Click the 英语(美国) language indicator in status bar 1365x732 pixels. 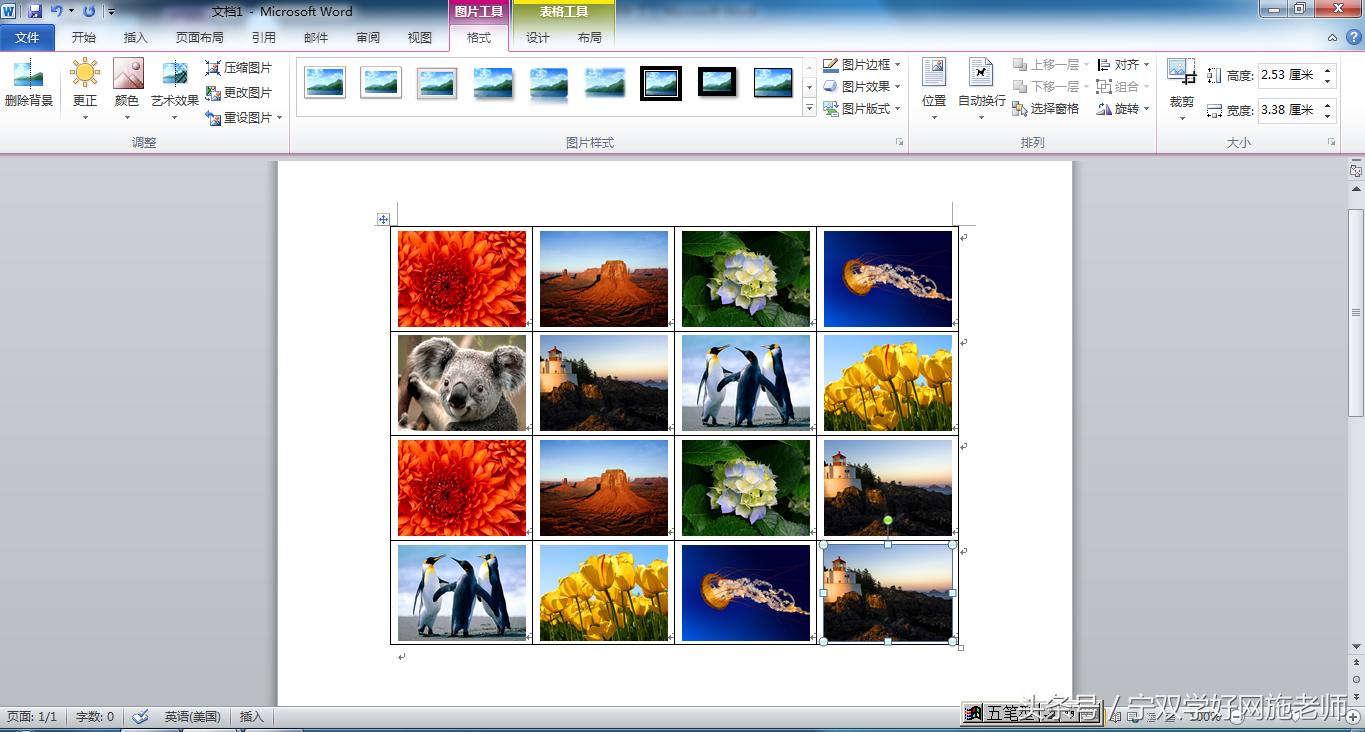(x=191, y=716)
